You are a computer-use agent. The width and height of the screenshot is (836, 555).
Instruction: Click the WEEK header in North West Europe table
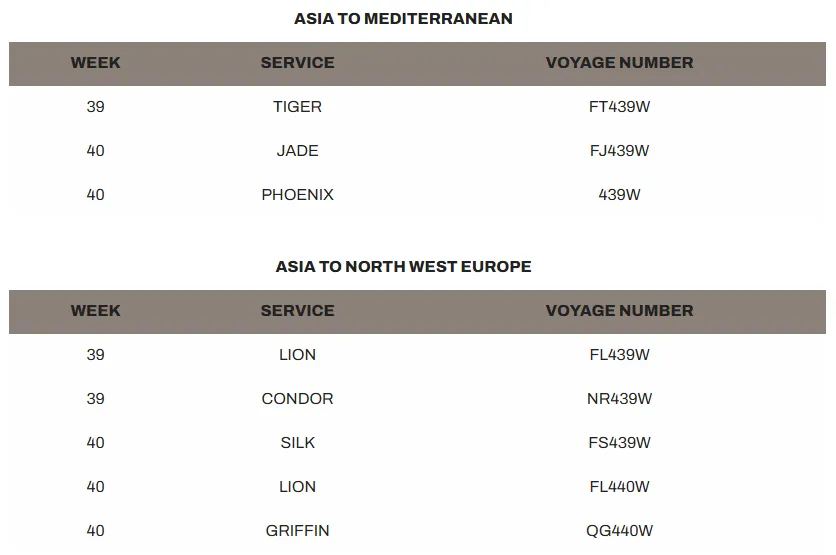click(95, 311)
